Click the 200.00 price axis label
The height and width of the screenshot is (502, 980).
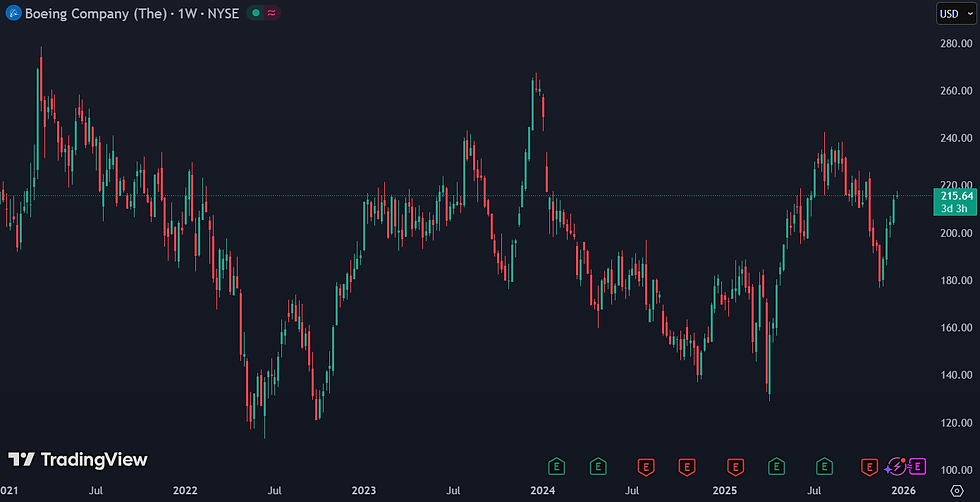pos(957,233)
